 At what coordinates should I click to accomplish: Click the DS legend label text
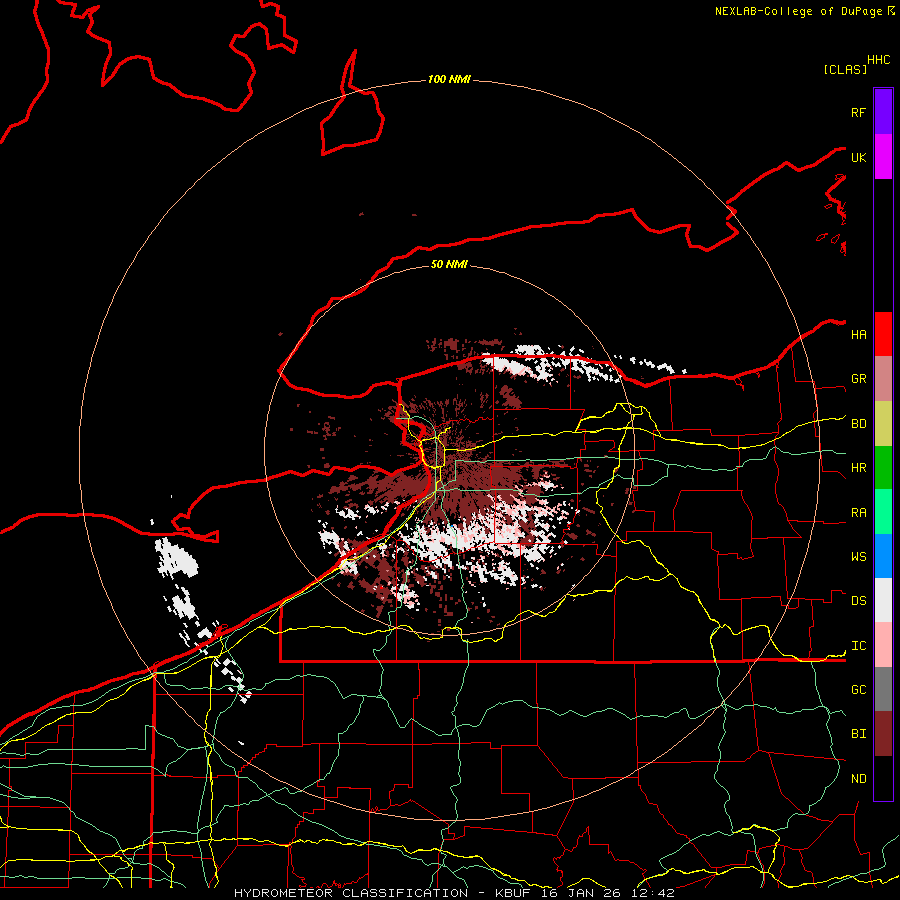point(858,601)
